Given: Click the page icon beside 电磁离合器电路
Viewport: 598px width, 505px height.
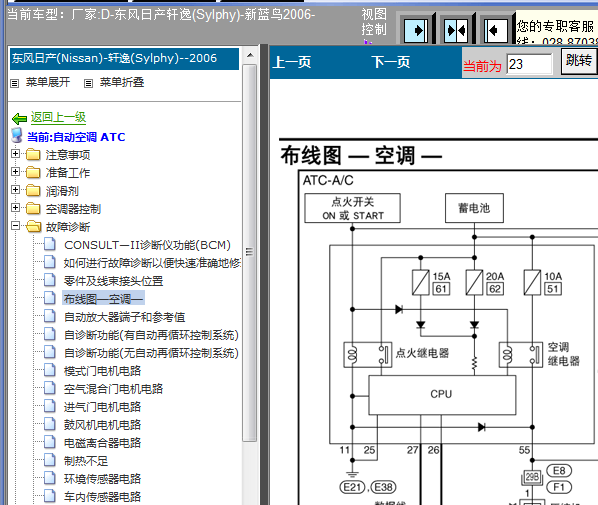Looking at the screenshot, I should (50, 442).
